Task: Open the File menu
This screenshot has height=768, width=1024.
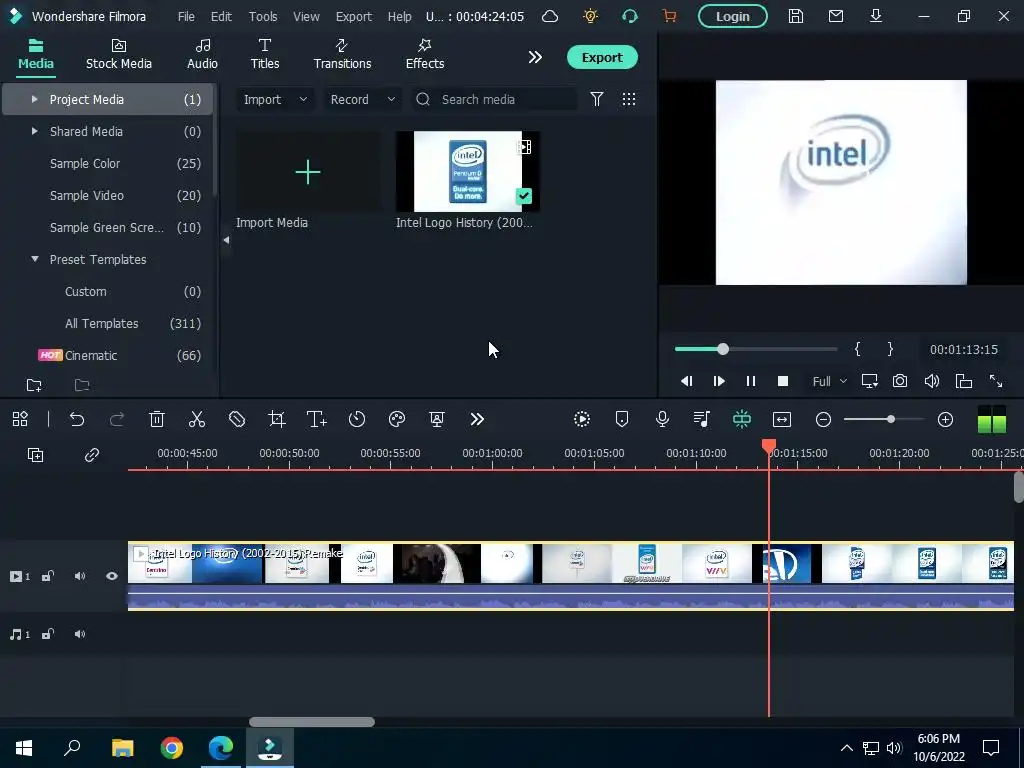Action: coord(186,16)
